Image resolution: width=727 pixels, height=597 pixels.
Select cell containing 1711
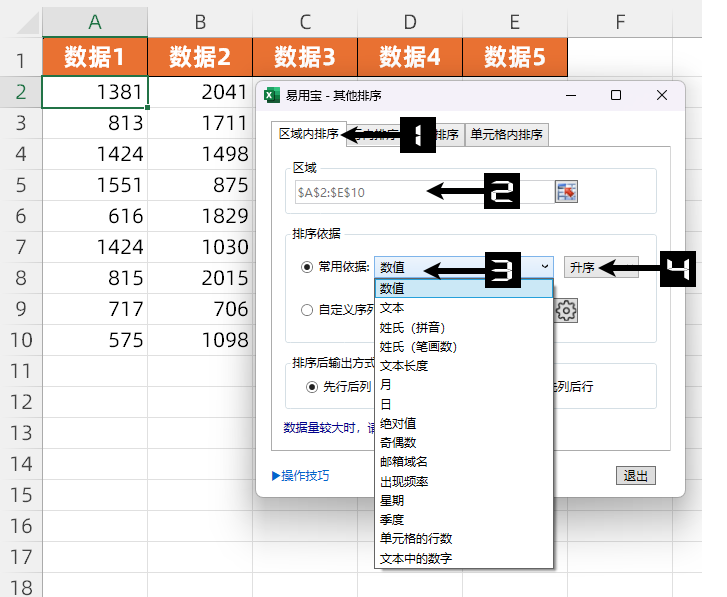click(200, 123)
